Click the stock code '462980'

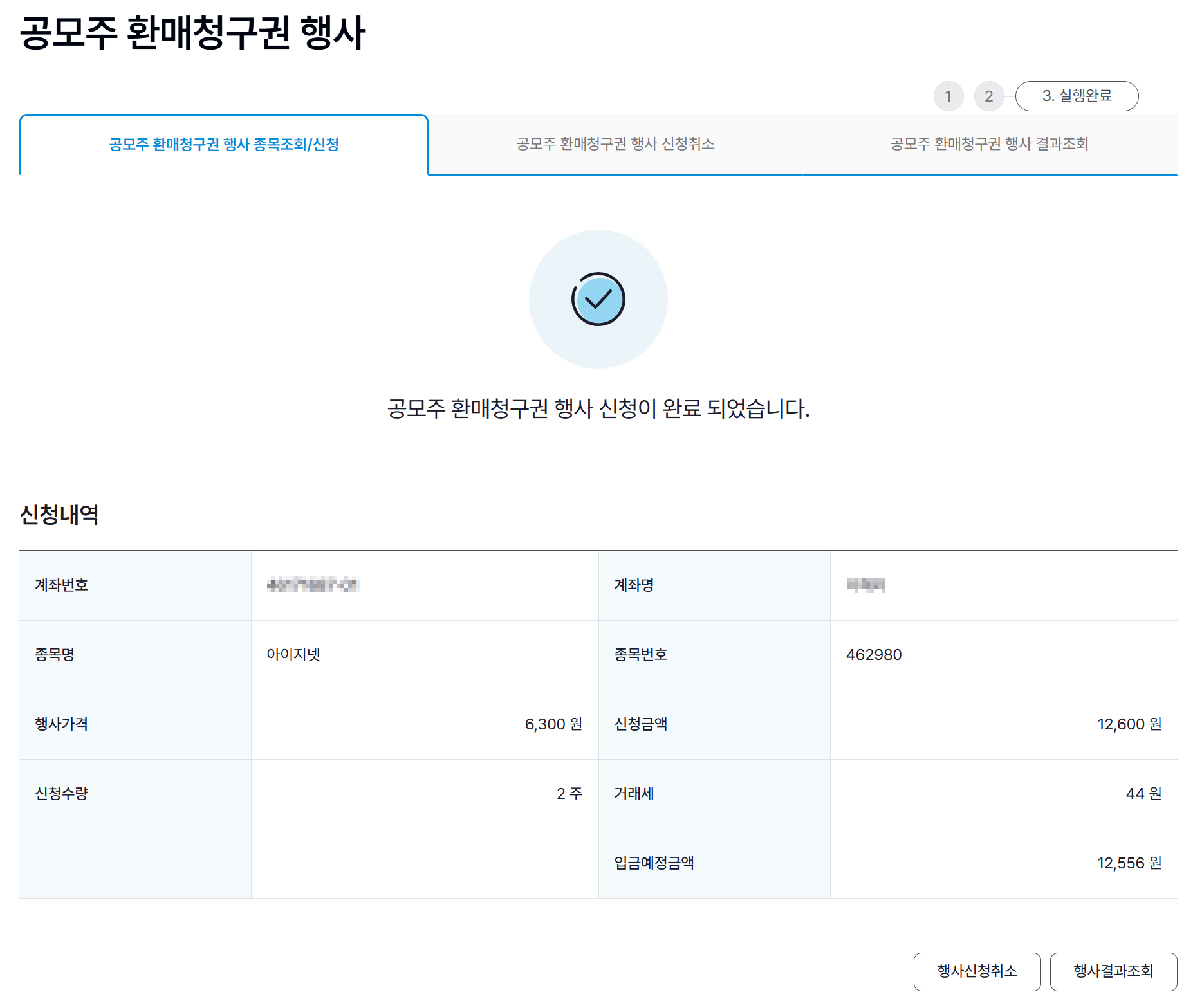pyautogui.click(x=875, y=655)
